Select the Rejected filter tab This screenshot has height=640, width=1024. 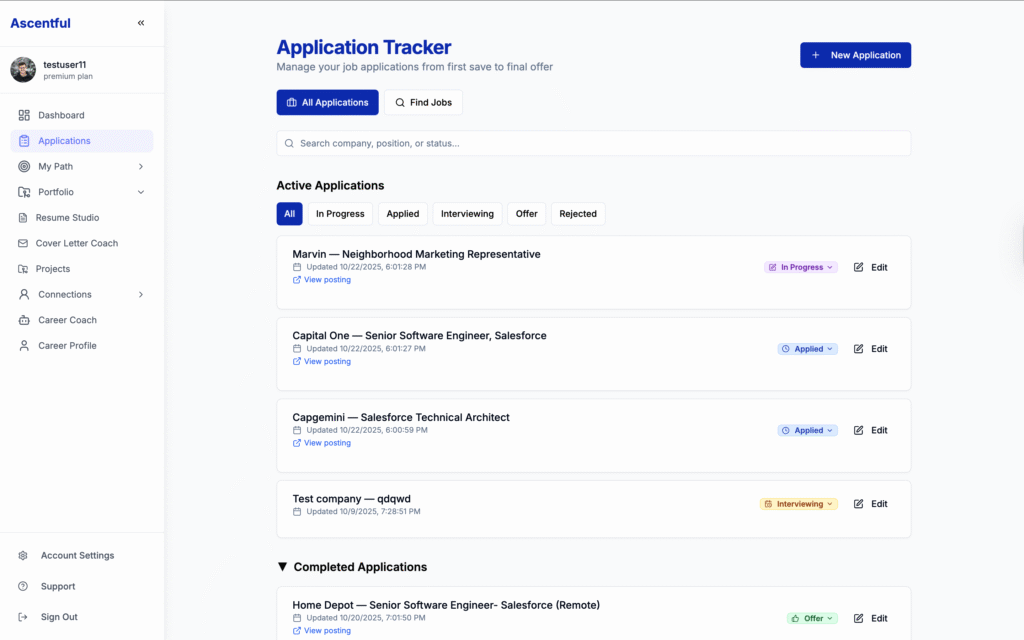578,214
